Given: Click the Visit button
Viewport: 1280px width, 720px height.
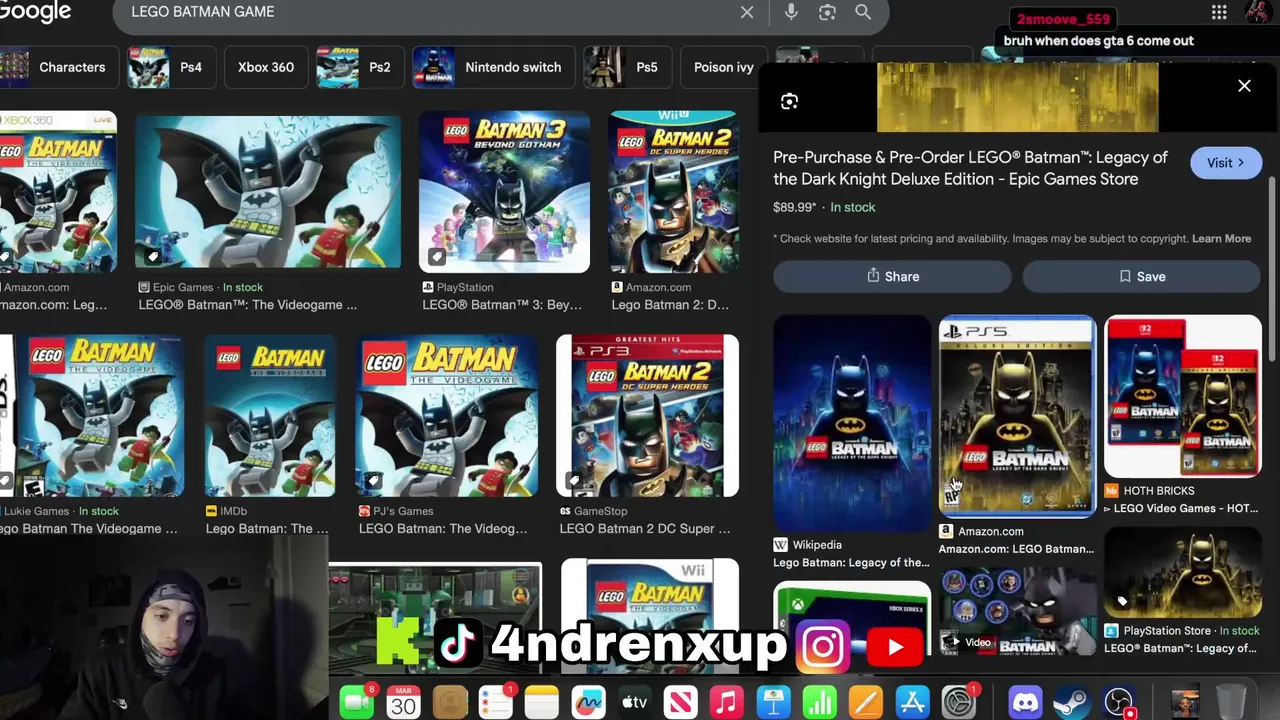Looking at the screenshot, I should pyautogui.click(x=1226, y=163).
